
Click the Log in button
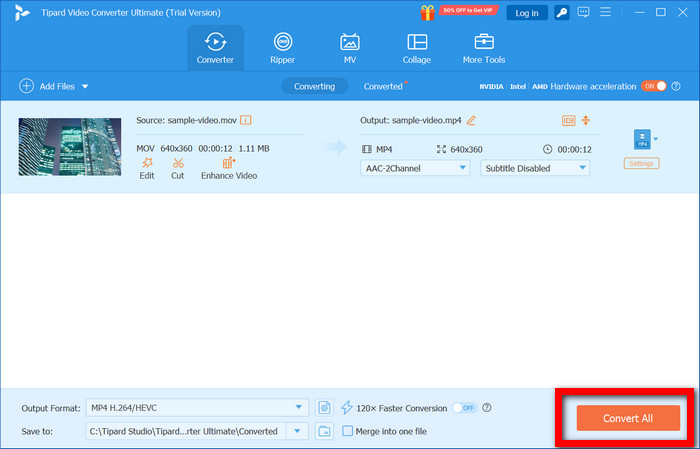[526, 12]
